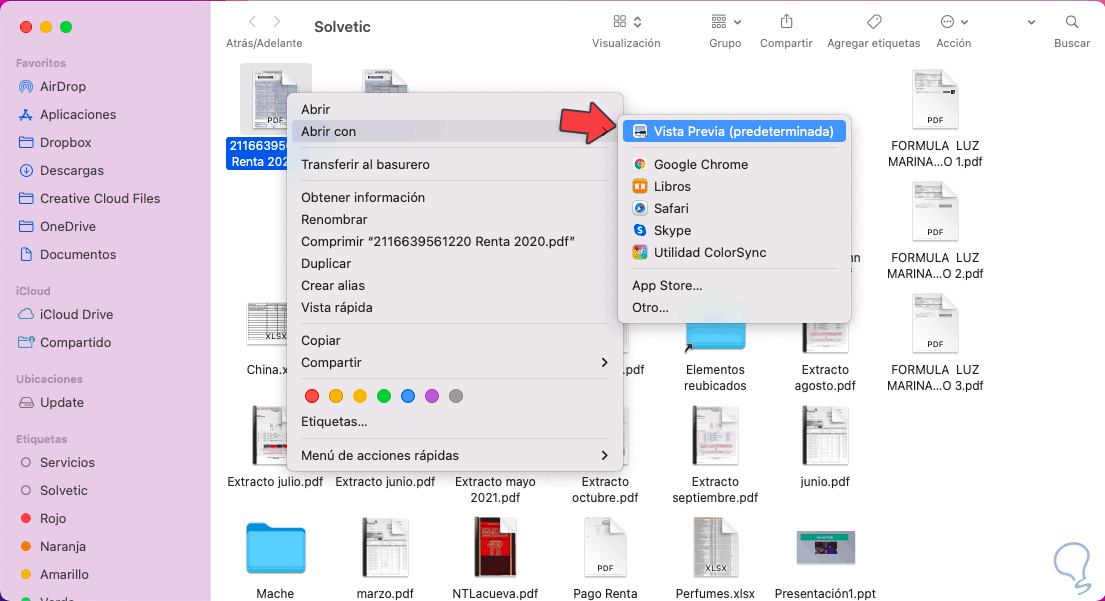Select the Naranja tag in the sidebar

[53, 546]
